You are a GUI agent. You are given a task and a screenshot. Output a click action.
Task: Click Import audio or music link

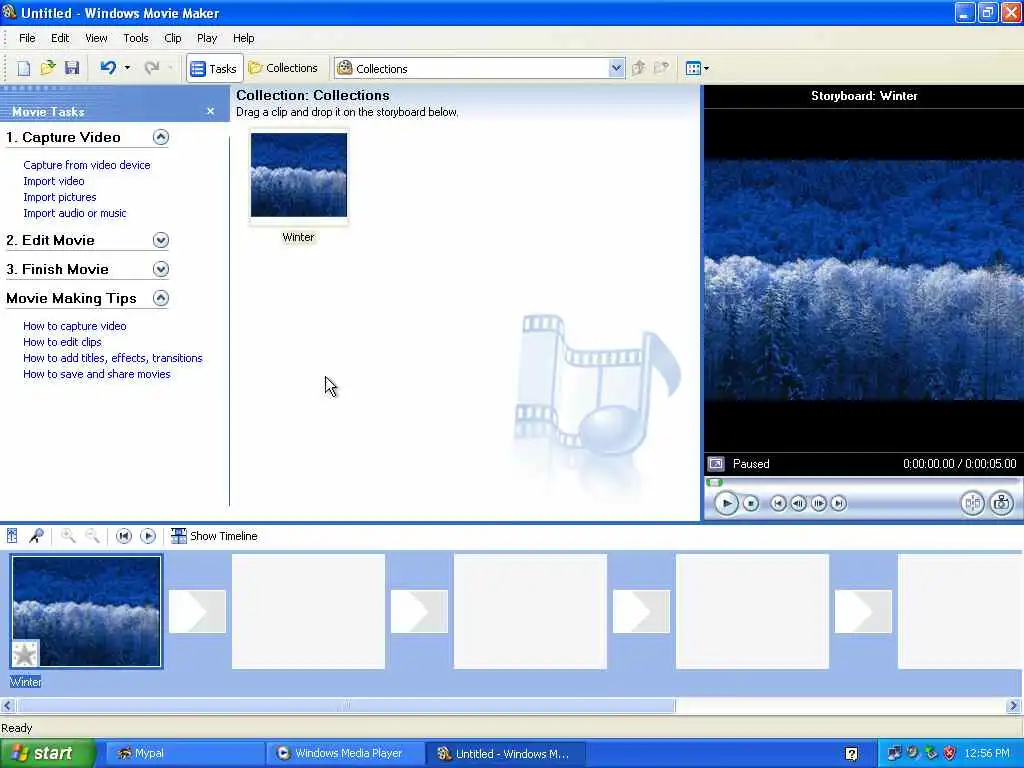coord(74,213)
